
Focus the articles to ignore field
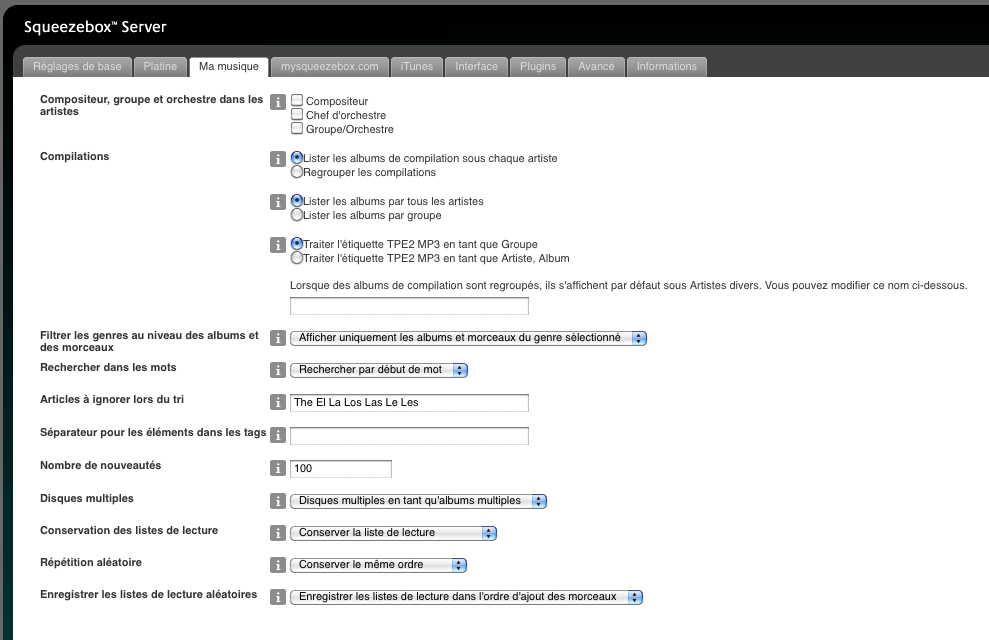pos(409,403)
